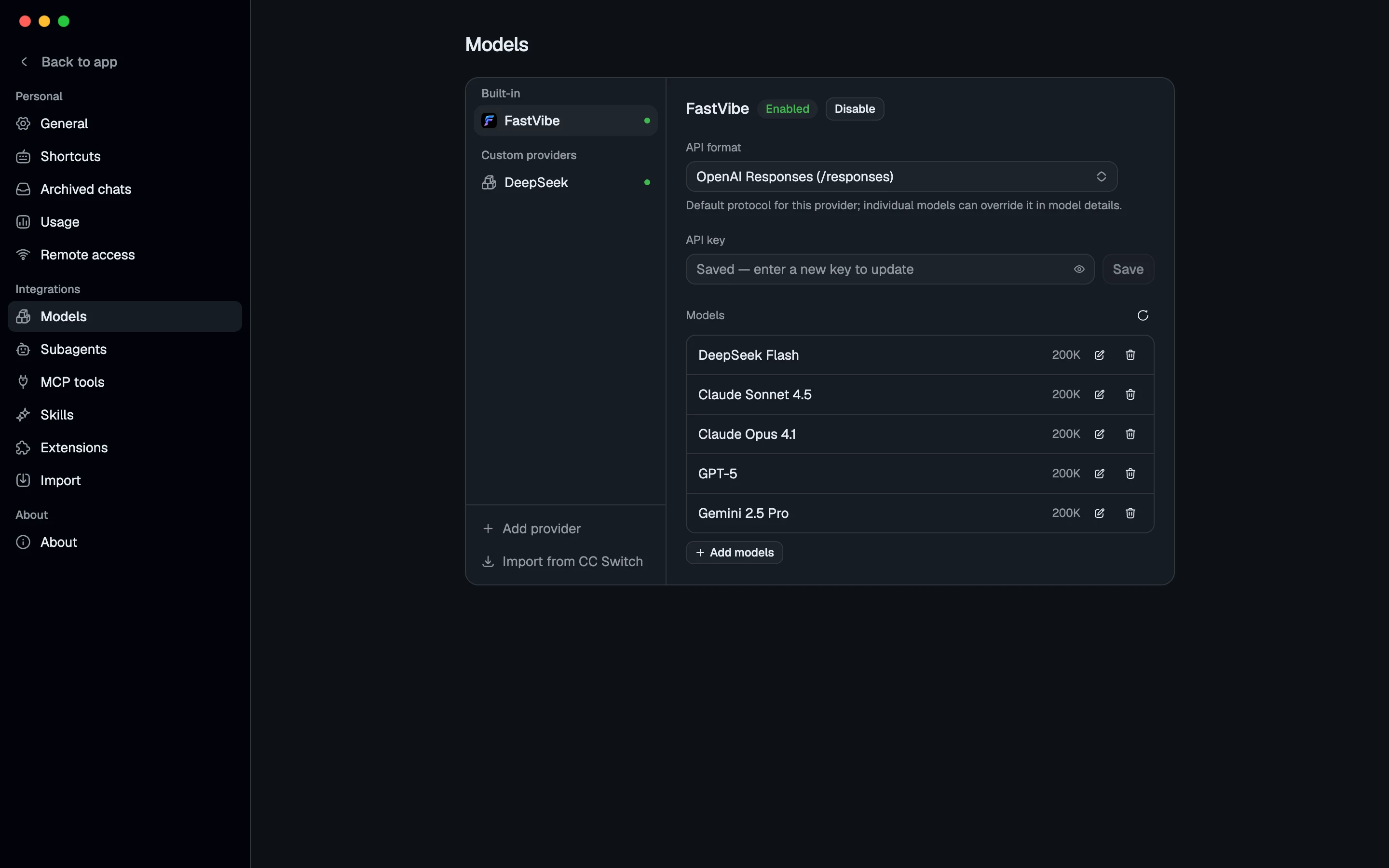The height and width of the screenshot is (868, 1389).
Task: Open Import settings
Action: click(124, 480)
